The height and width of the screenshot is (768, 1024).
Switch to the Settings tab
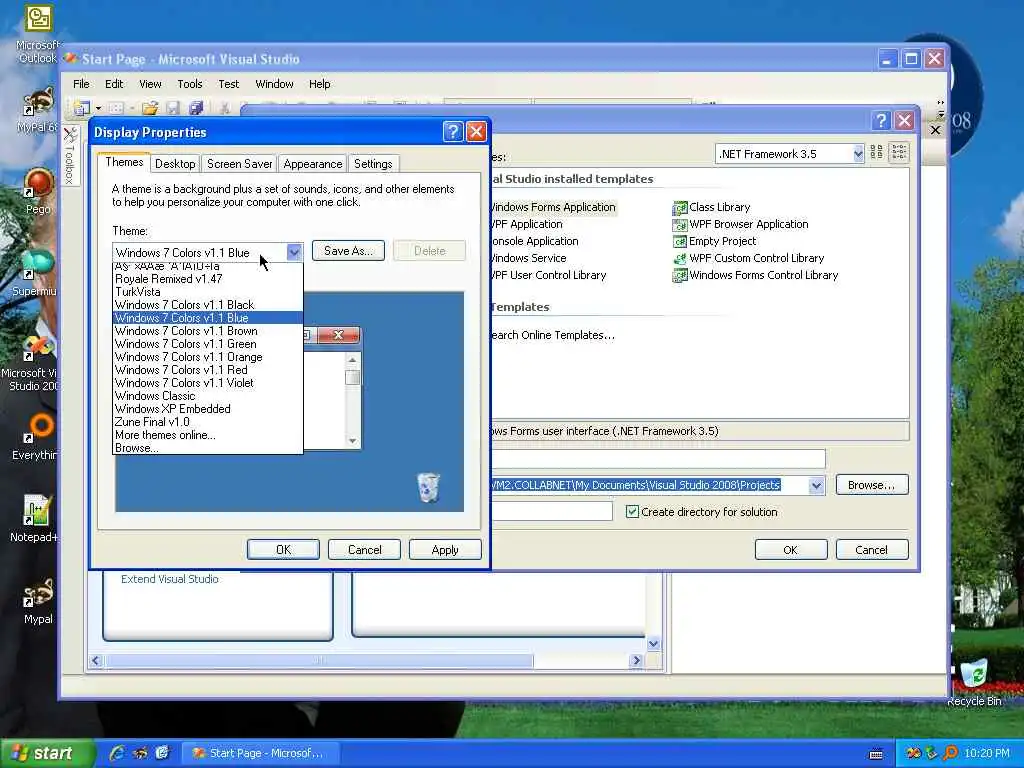pyautogui.click(x=373, y=164)
